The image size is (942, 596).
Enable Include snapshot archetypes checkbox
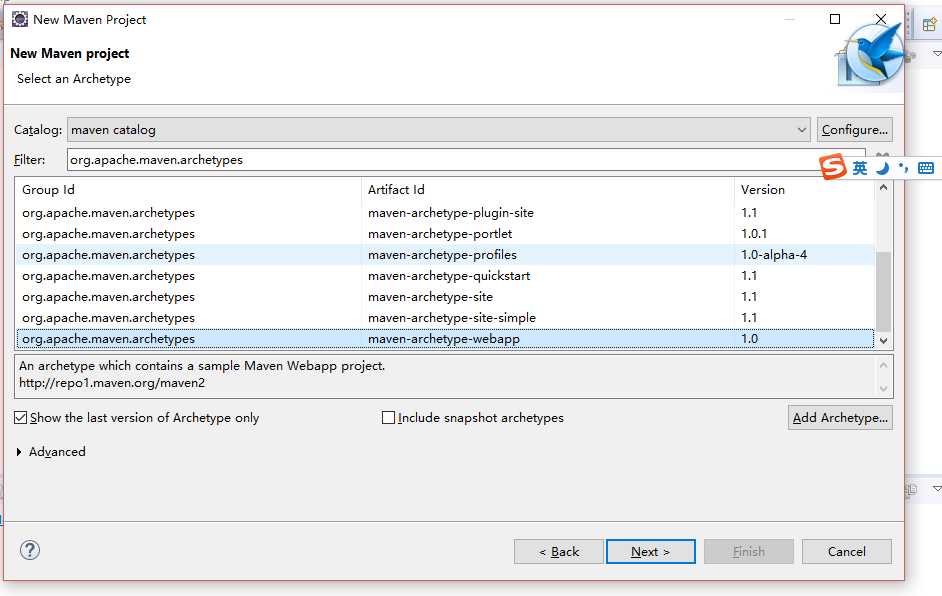pos(389,418)
